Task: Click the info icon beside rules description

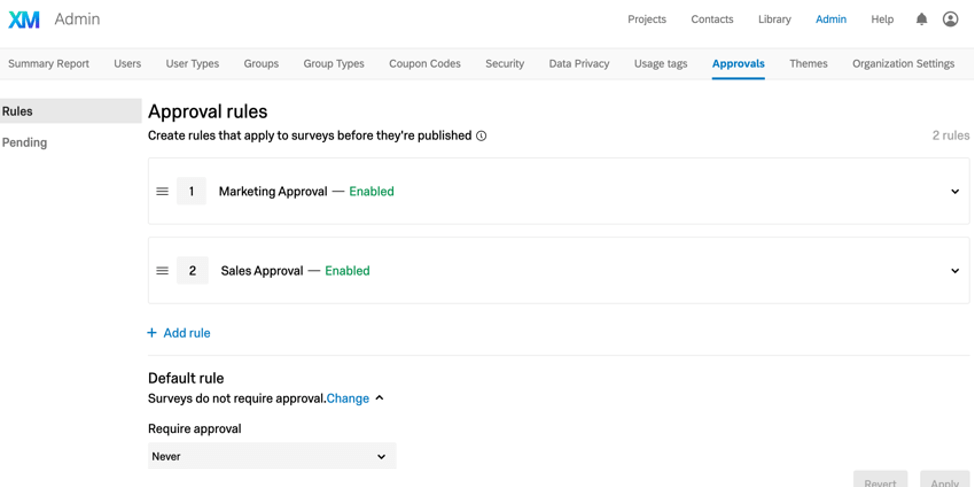Action: [x=481, y=136]
